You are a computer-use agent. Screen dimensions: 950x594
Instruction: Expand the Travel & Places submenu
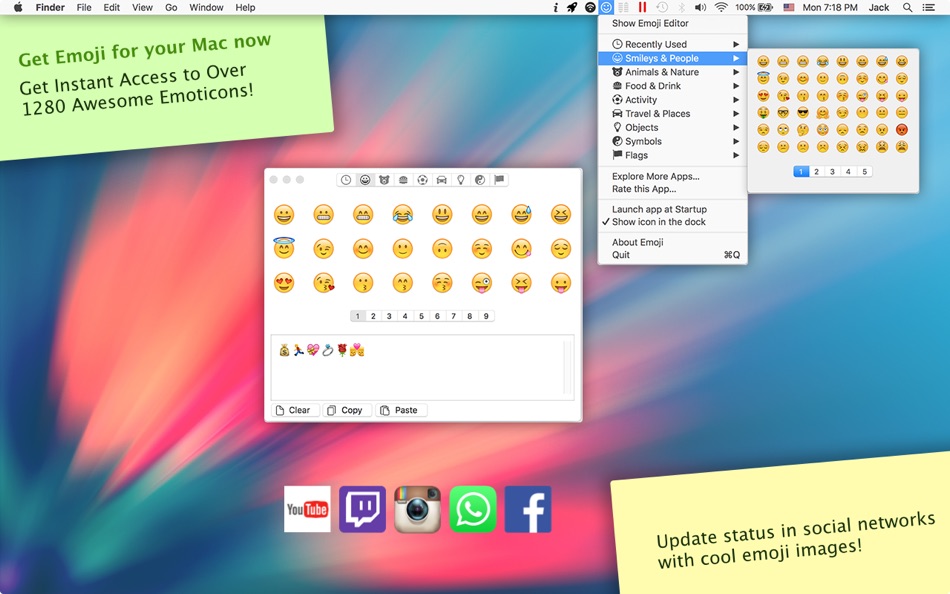tap(673, 114)
